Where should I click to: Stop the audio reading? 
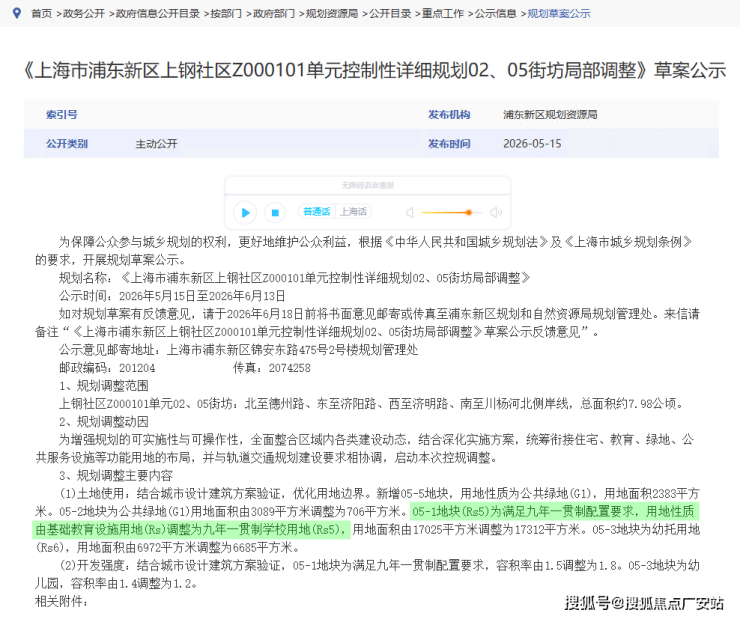point(275,212)
